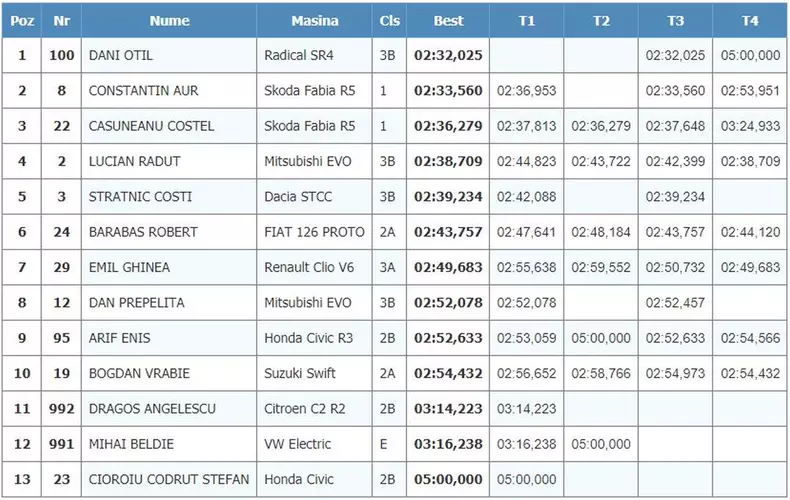Click the T1 column header

click(526, 20)
